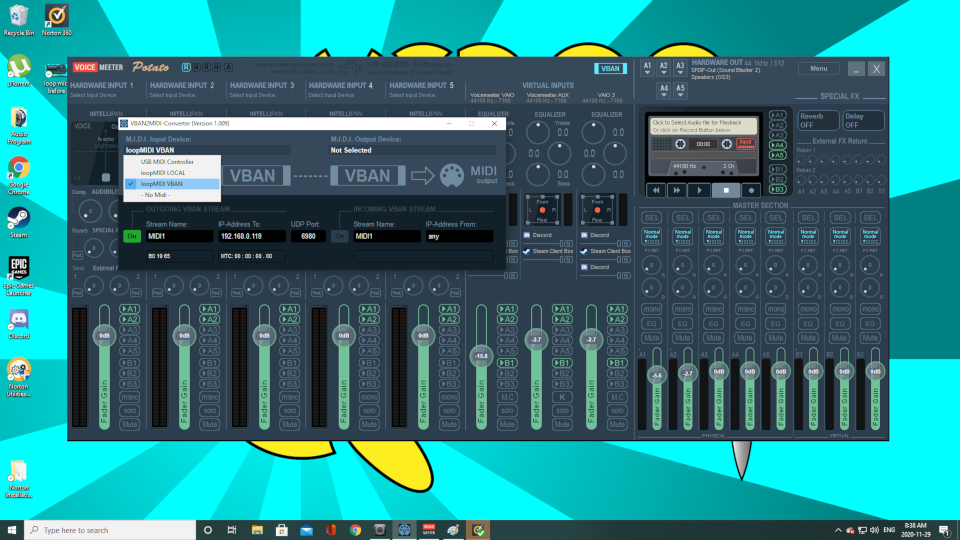Open Norton Utilities desktop icon
Screen dimensions: 960x540
pos(18,378)
